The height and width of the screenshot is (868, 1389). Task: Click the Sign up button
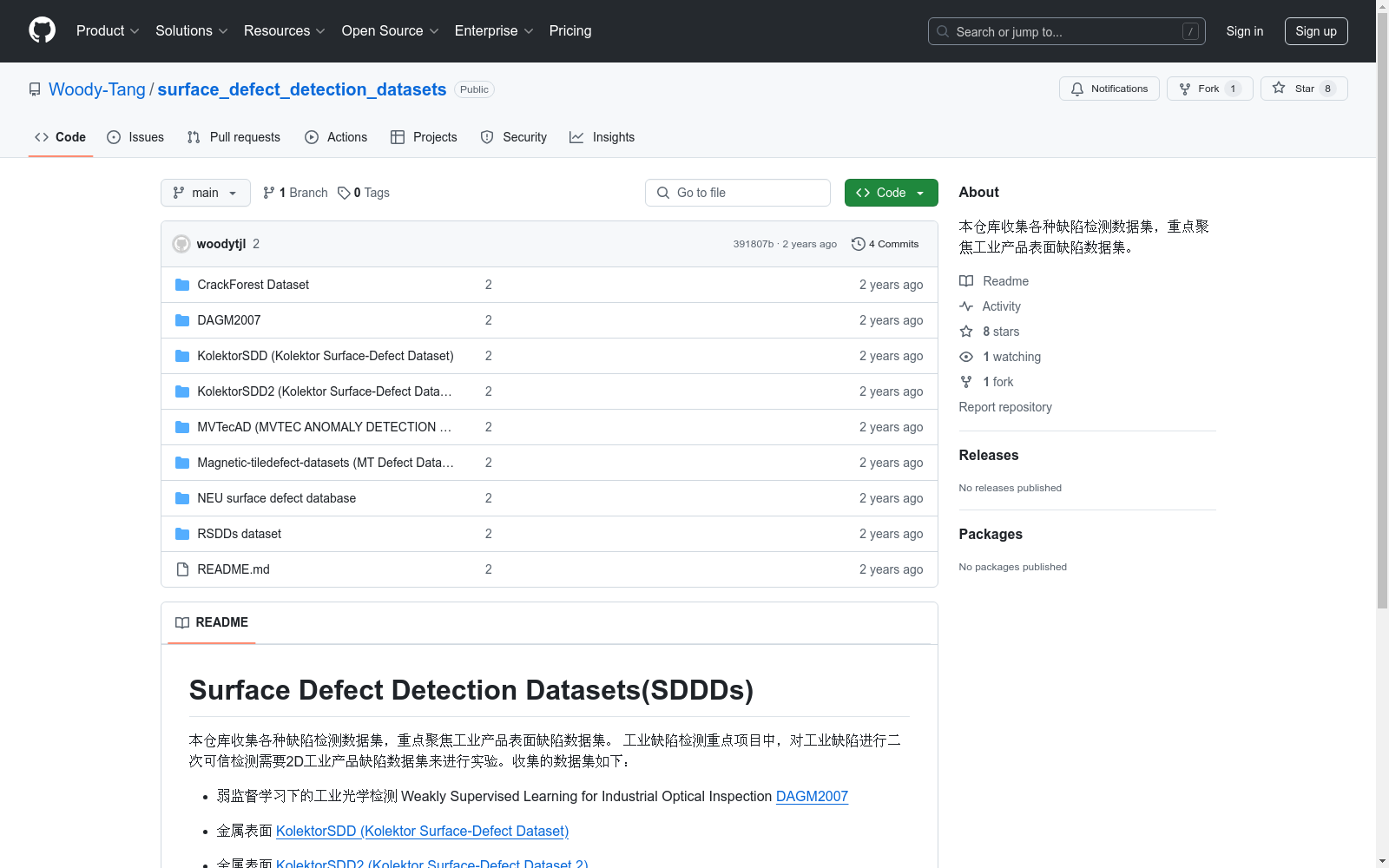click(1316, 31)
